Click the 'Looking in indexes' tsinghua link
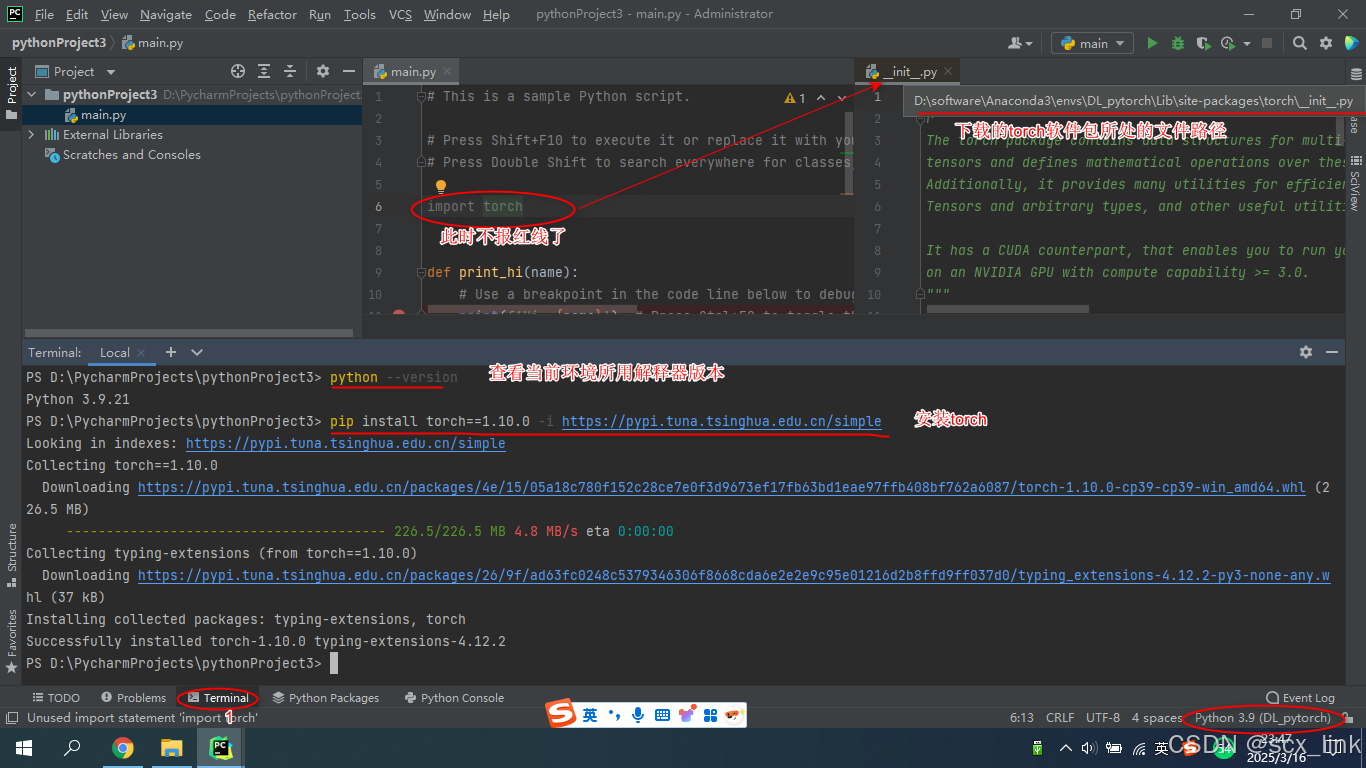The image size is (1366, 768). (346, 443)
